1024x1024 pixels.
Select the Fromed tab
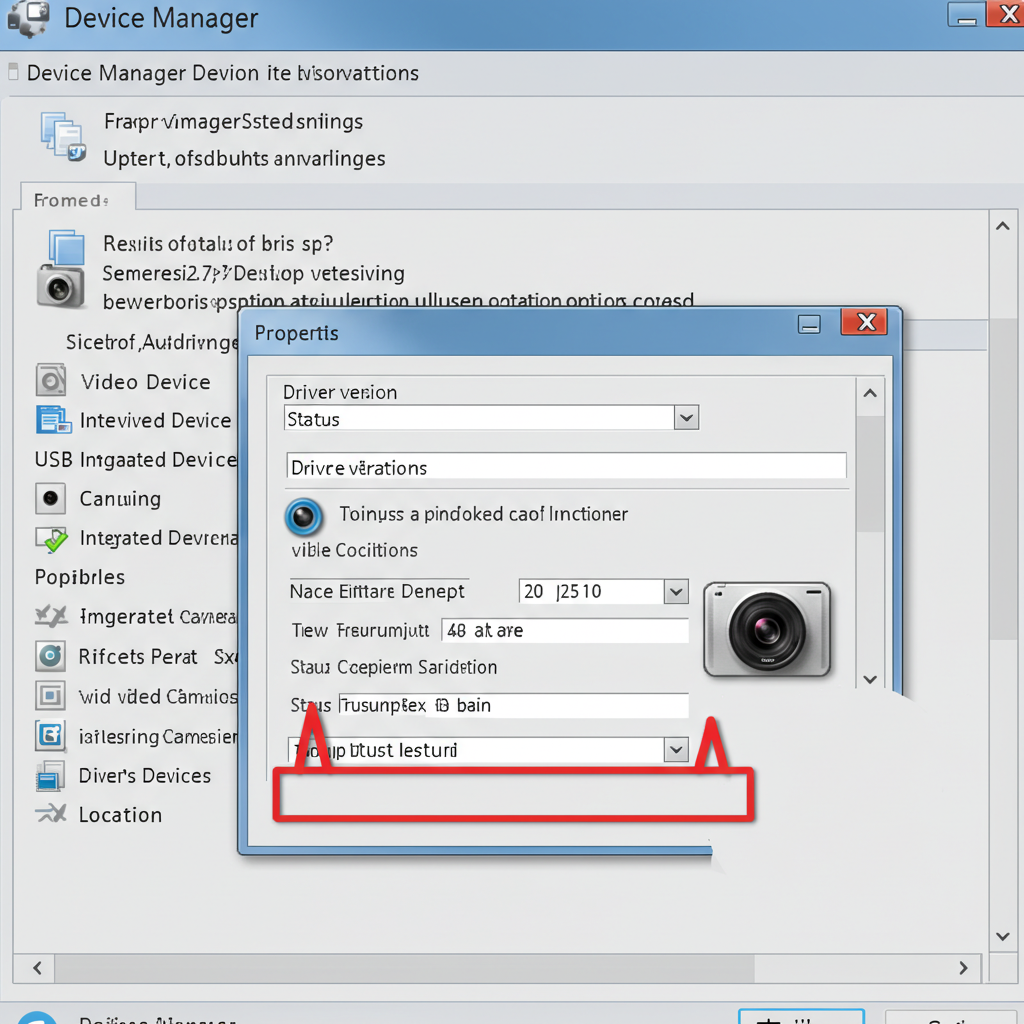(x=78, y=199)
